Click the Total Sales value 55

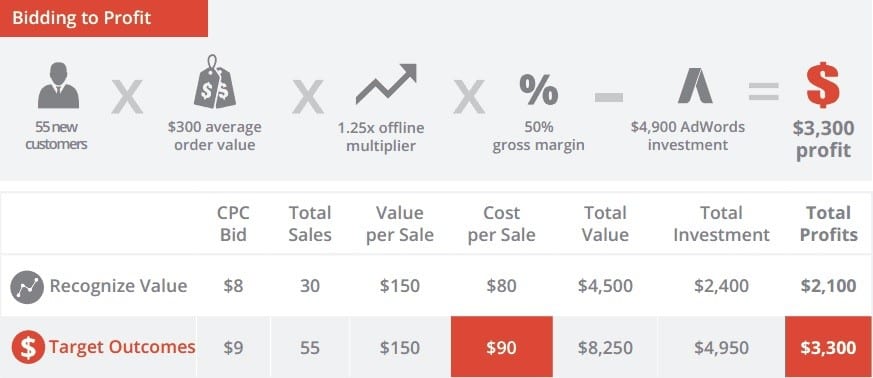(310, 348)
